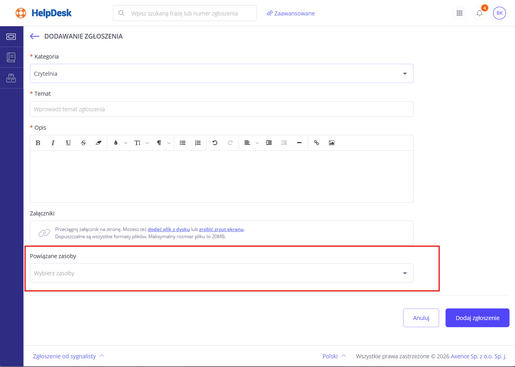Open the Kategoria dropdown showing Czytelnia
The height and width of the screenshot is (367, 515).
point(222,73)
